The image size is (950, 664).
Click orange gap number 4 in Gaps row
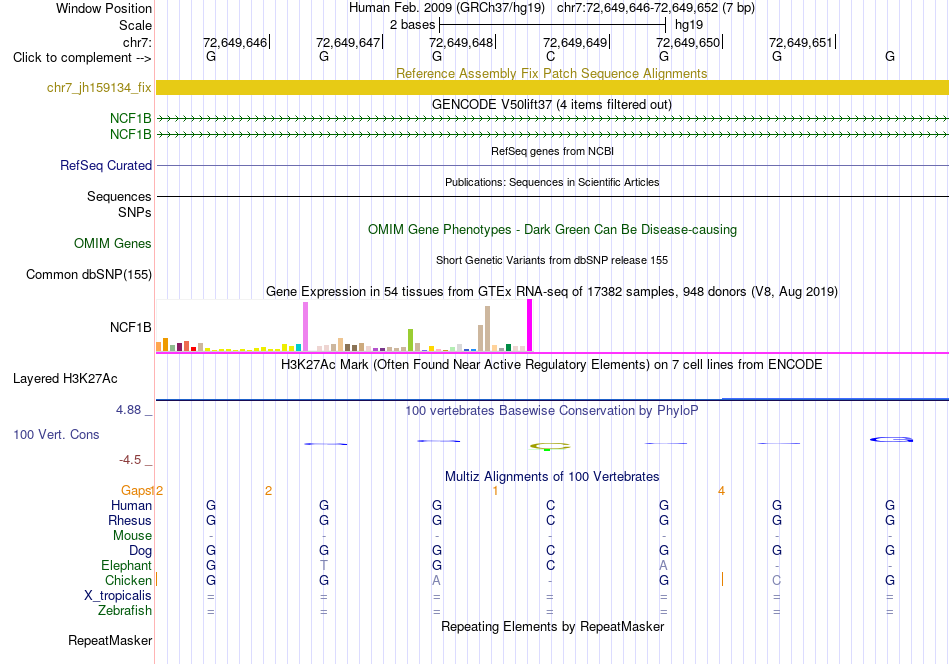[721, 491]
